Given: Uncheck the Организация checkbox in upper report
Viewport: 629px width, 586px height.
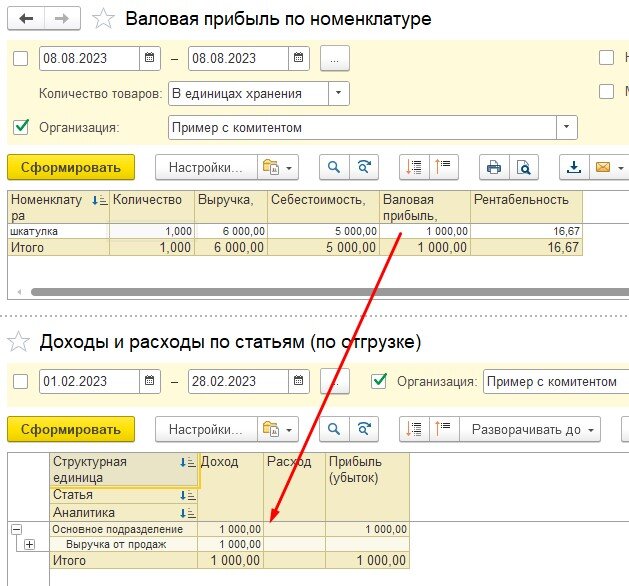Looking at the screenshot, I should click(x=21, y=127).
